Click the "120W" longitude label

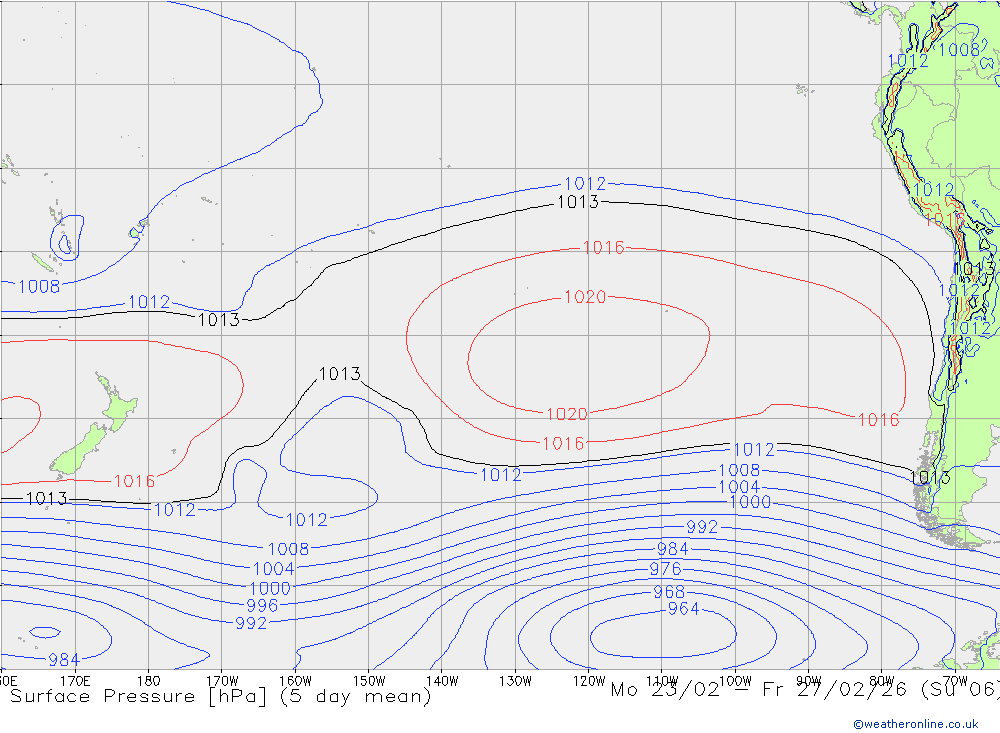[x=589, y=681]
